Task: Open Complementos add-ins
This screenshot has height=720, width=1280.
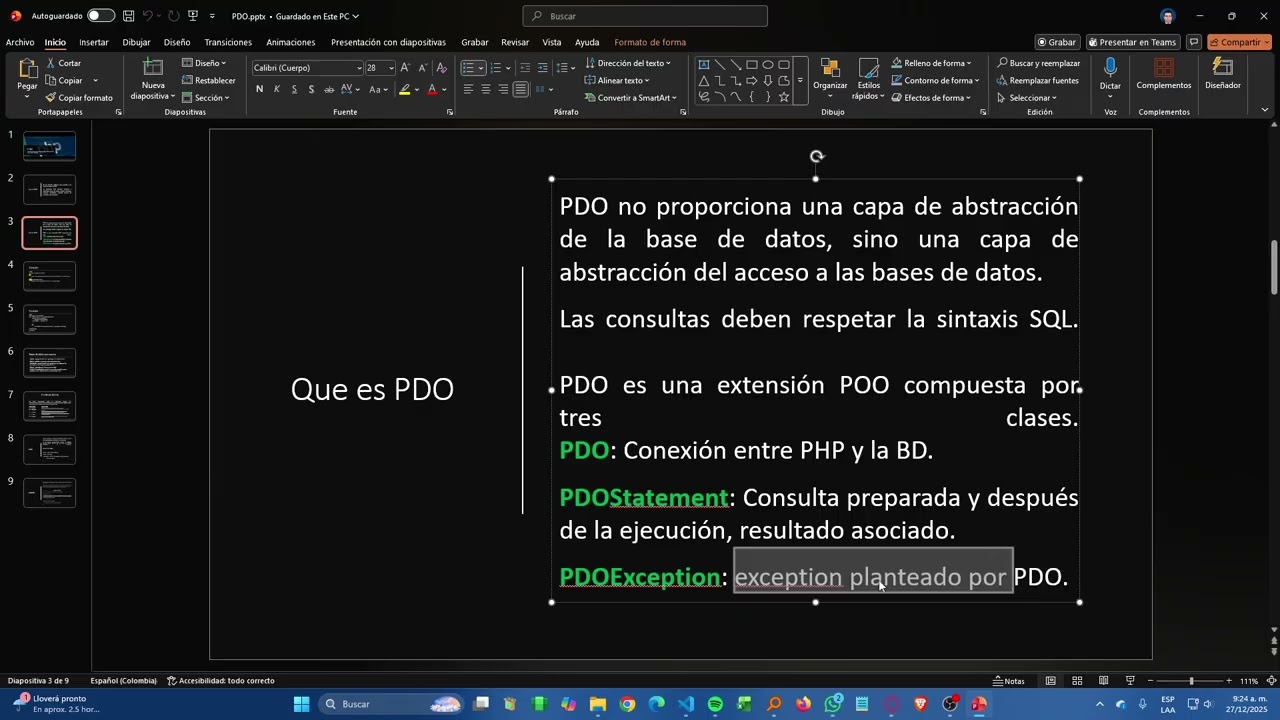Action: (1164, 74)
